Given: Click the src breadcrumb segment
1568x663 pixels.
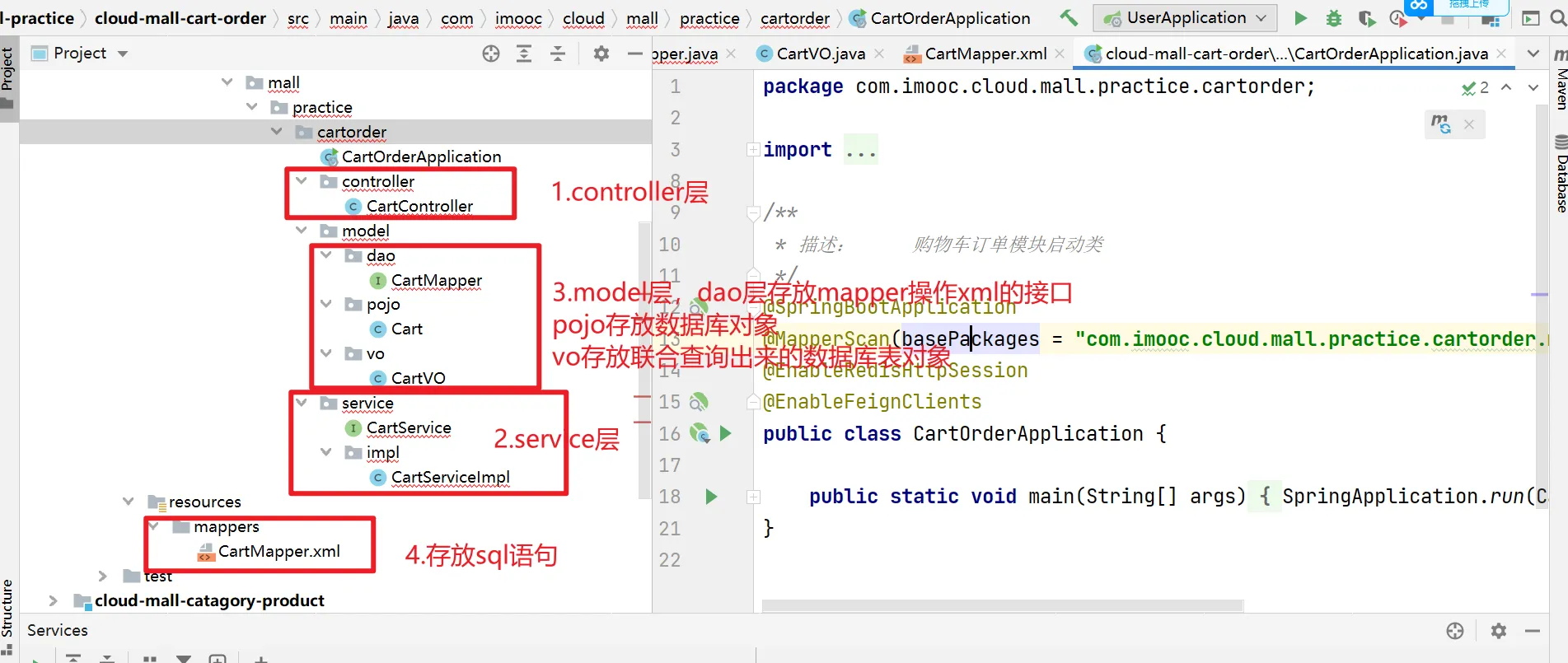Looking at the screenshot, I should click(x=298, y=18).
